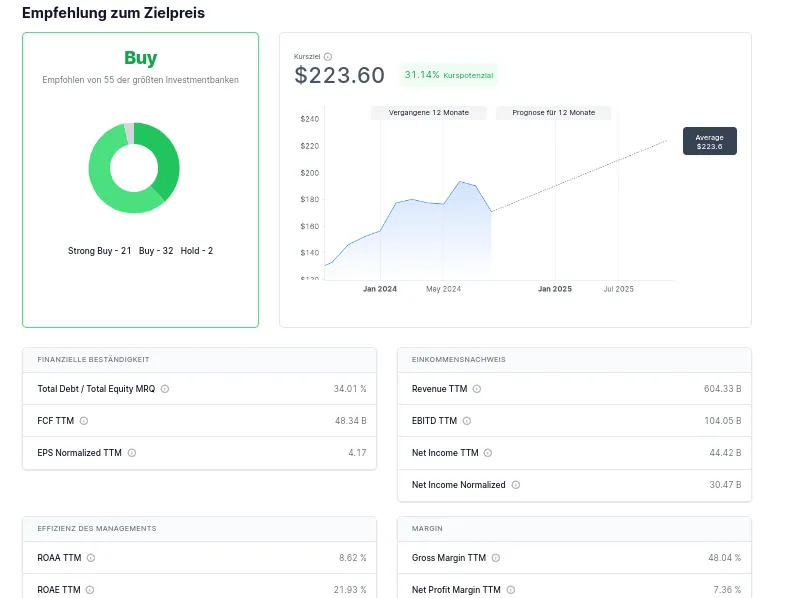Click the EBITD TTM info icon
This screenshot has height=598, width=789.
coord(467,421)
